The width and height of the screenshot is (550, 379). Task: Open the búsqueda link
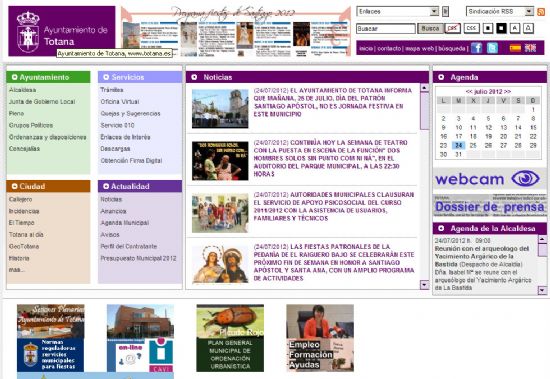[x=452, y=48]
